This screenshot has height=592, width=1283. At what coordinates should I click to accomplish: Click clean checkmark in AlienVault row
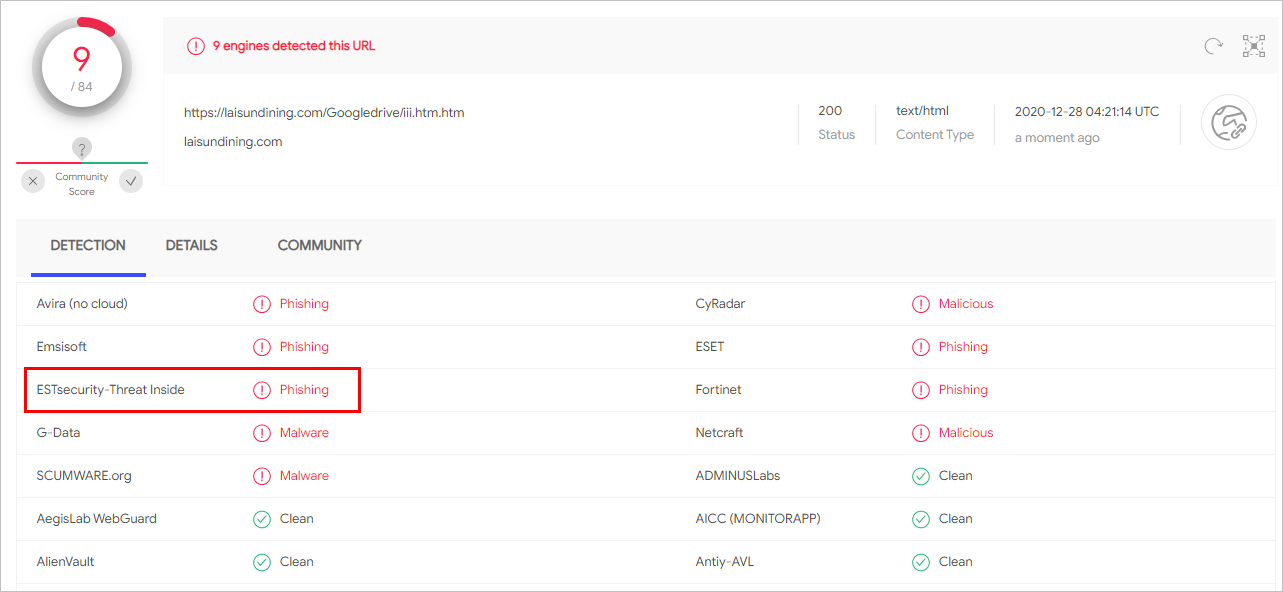262,562
